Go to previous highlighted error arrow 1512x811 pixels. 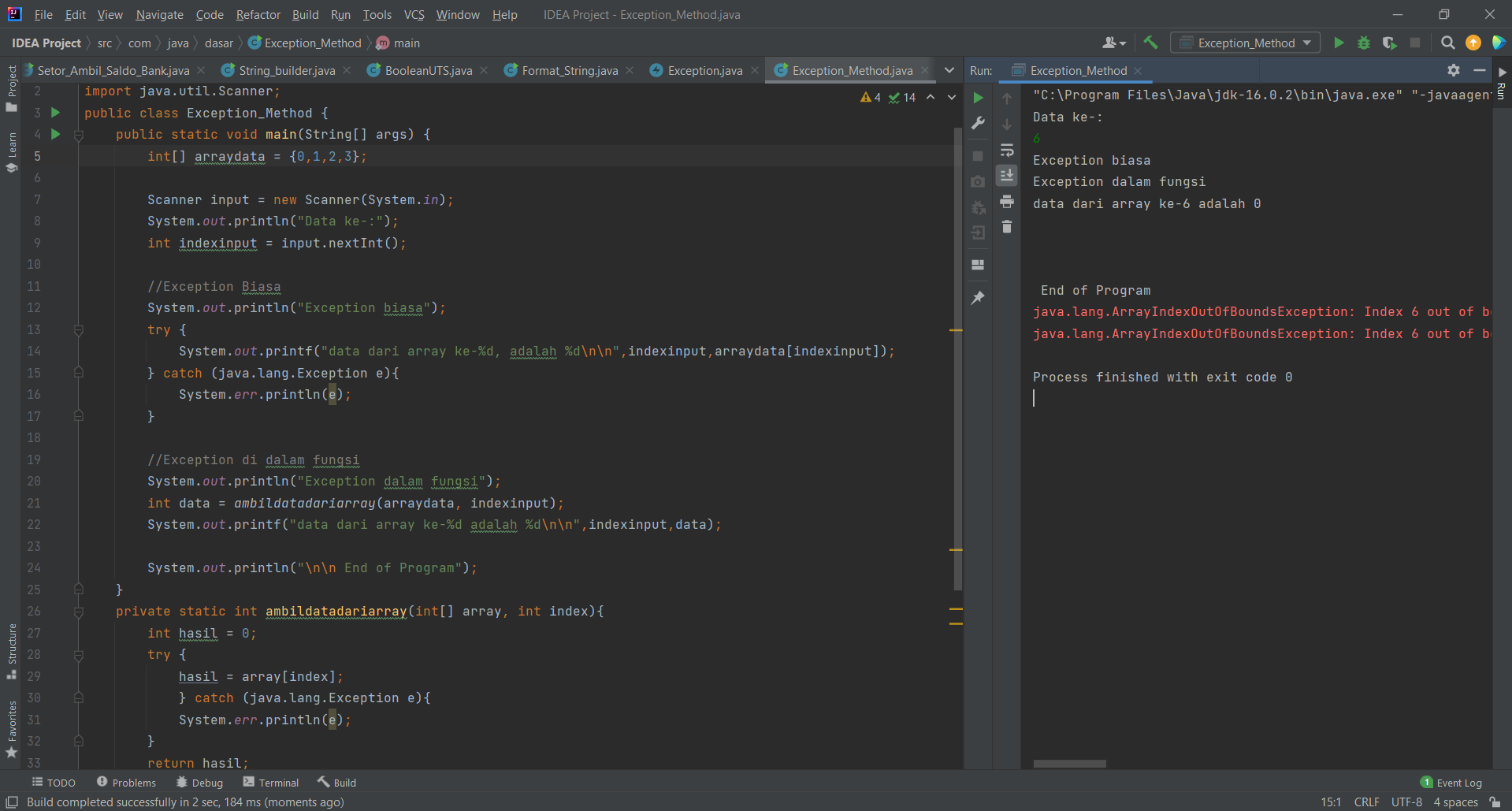[x=931, y=97]
